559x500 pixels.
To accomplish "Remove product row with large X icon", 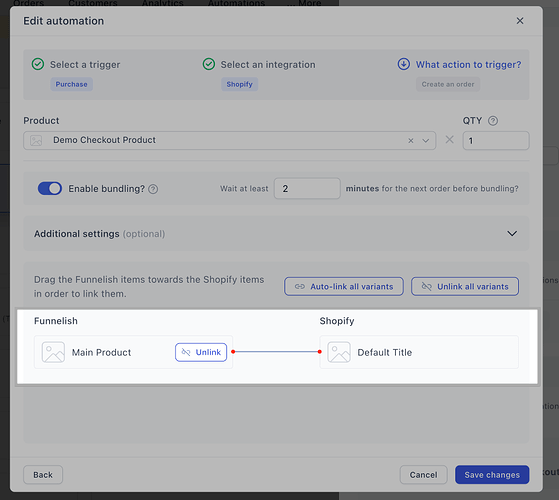I will (450, 140).
